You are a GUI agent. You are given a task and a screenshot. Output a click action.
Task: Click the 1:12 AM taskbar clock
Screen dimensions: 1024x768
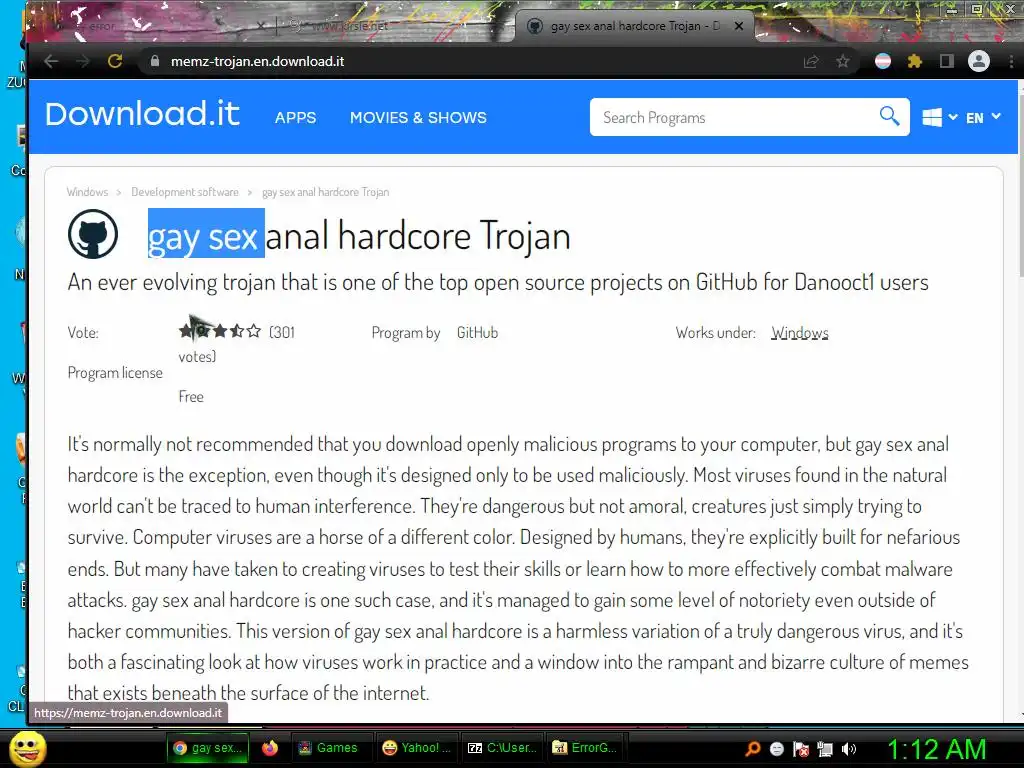[x=936, y=749]
